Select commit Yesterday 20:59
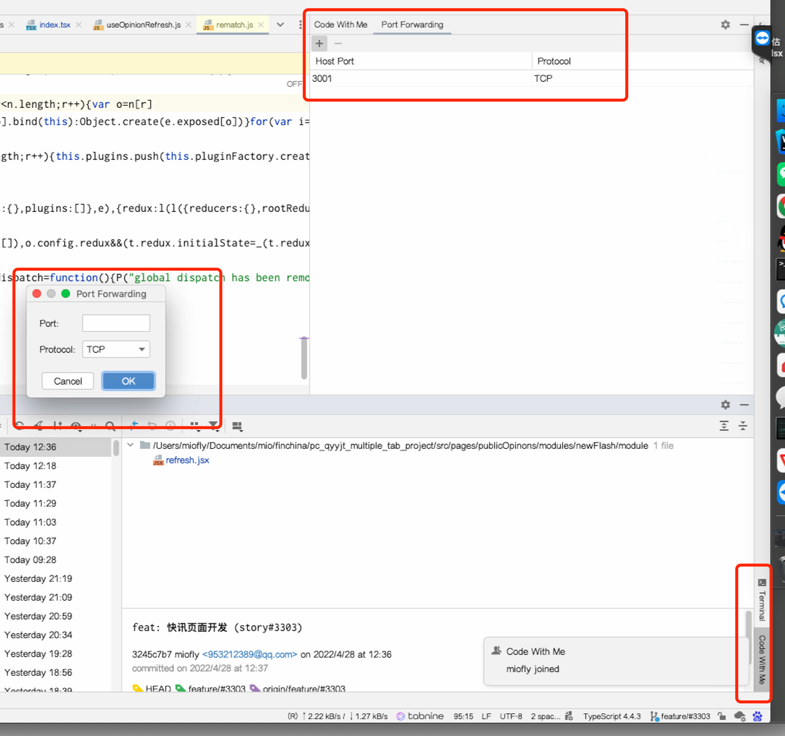This screenshot has height=736, width=785. click(56, 616)
